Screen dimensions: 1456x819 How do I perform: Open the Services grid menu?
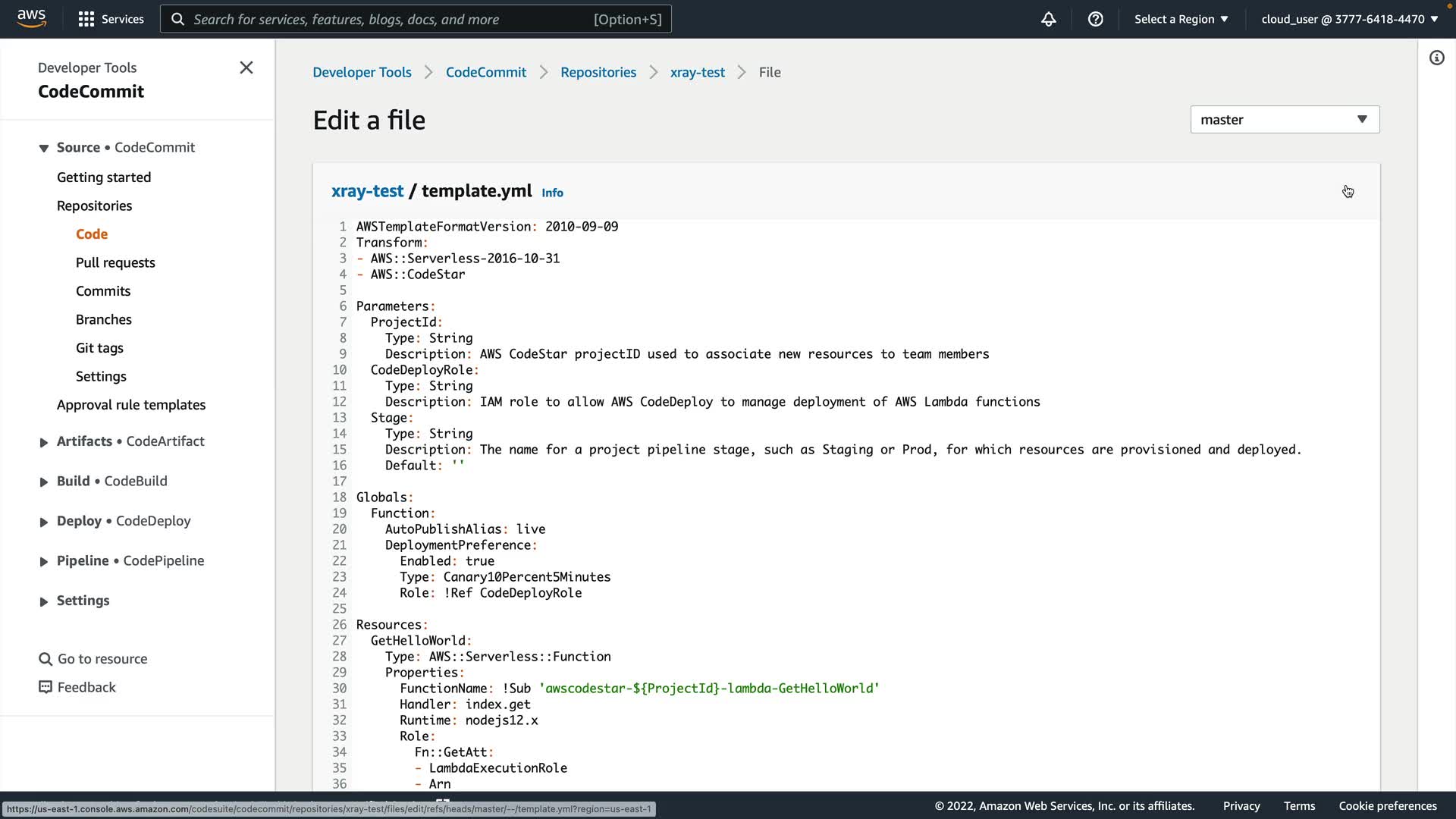pyautogui.click(x=86, y=19)
